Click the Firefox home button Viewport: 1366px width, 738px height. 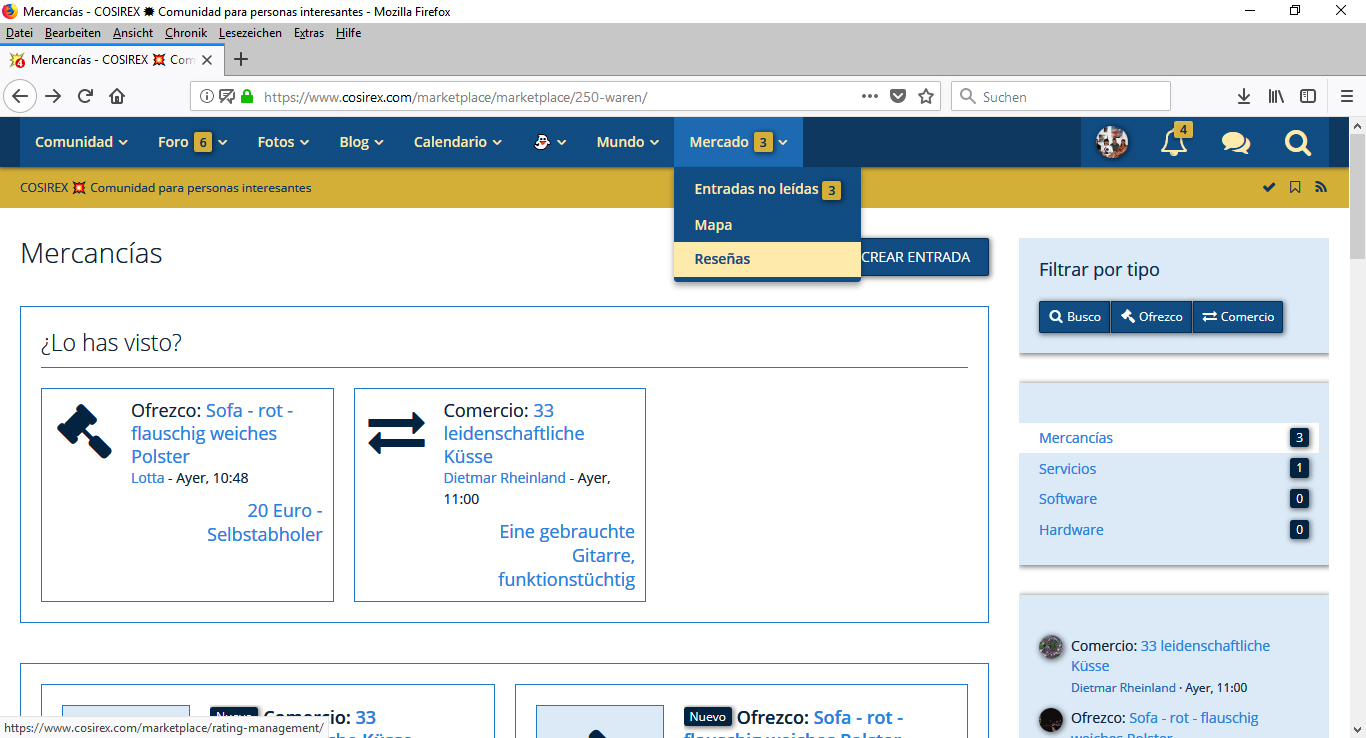[117, 97]
